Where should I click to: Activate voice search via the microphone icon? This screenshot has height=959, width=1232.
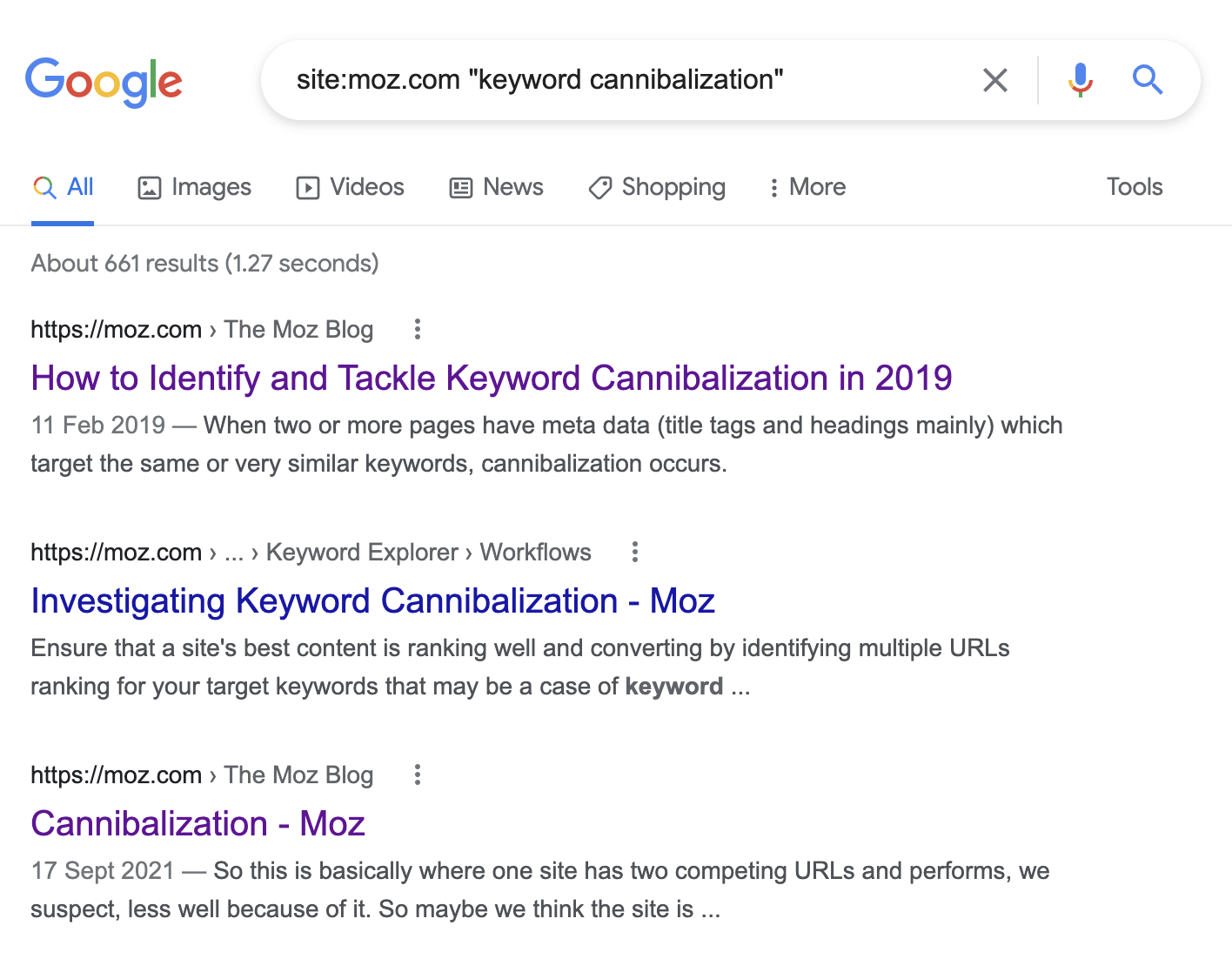coord(1080,79)
